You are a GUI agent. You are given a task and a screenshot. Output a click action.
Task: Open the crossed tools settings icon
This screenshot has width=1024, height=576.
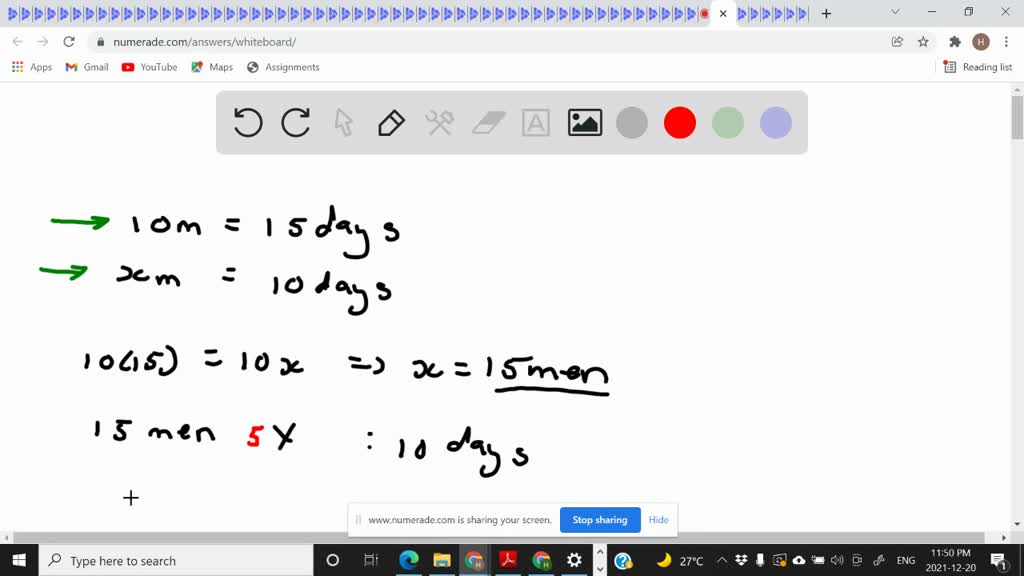(x=440, y=123)
